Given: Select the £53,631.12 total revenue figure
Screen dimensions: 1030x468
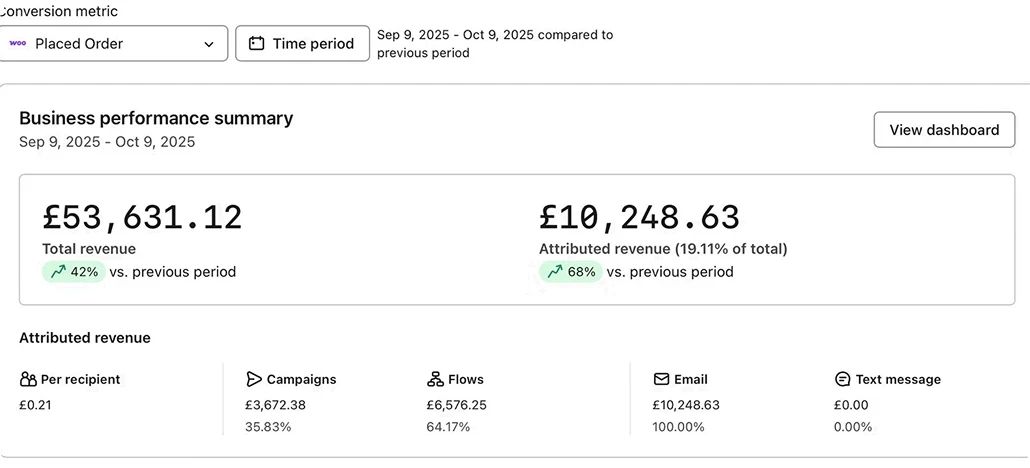Looking at the screenshot, I should [142, 217].
